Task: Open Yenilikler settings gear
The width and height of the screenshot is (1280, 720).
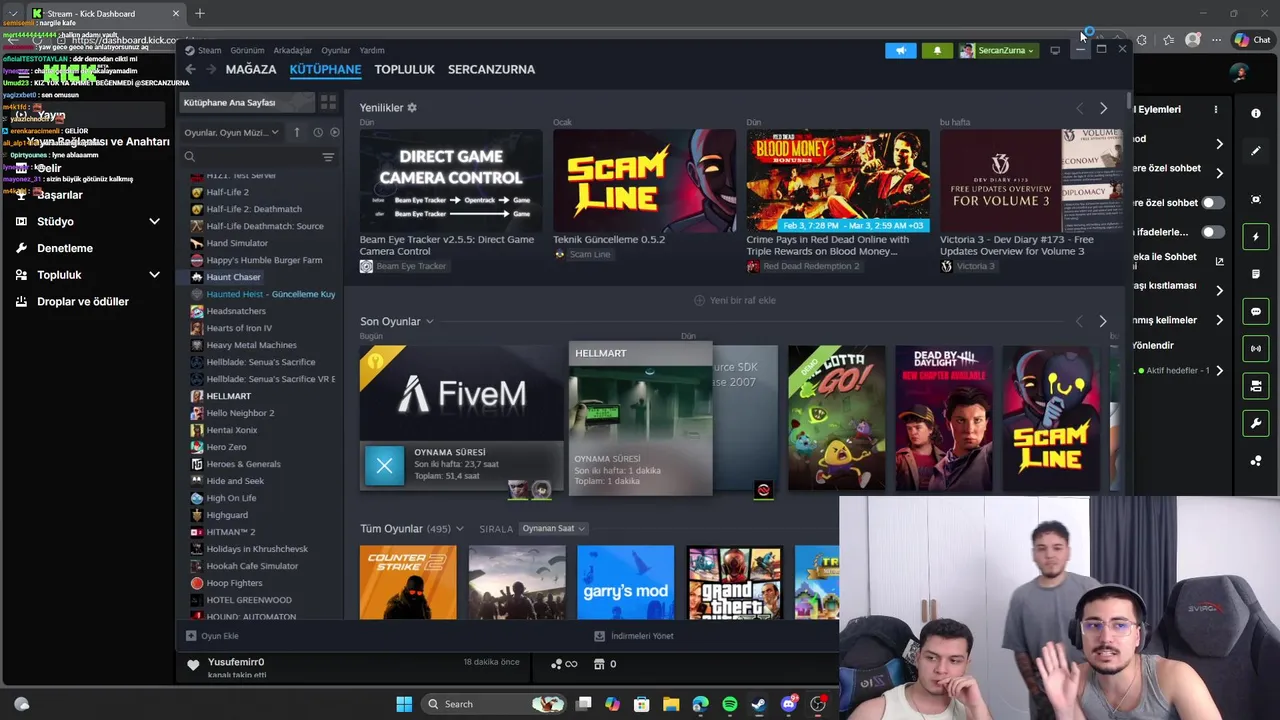Action: (x=412, y=107)
